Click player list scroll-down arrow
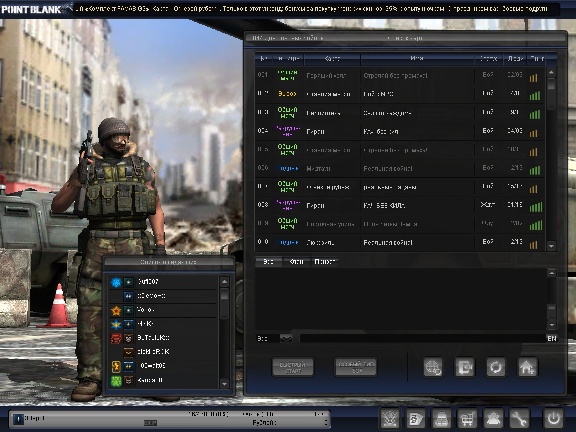 tap(224, 384)
